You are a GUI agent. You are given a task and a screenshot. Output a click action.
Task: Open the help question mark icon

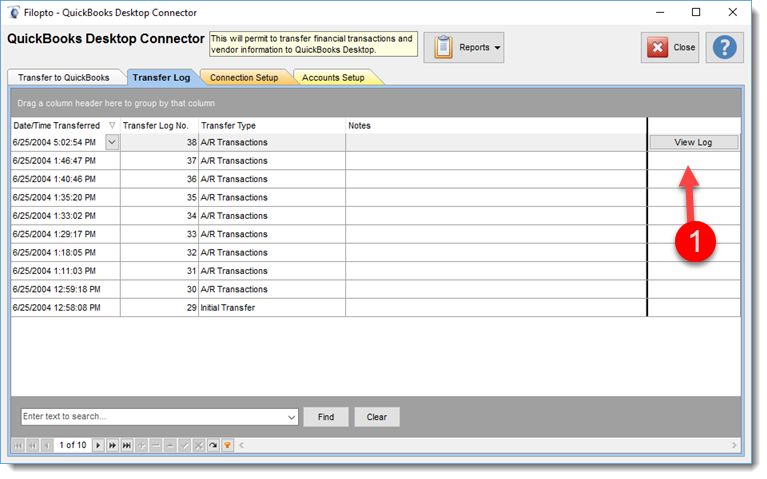tap(724, 47)
